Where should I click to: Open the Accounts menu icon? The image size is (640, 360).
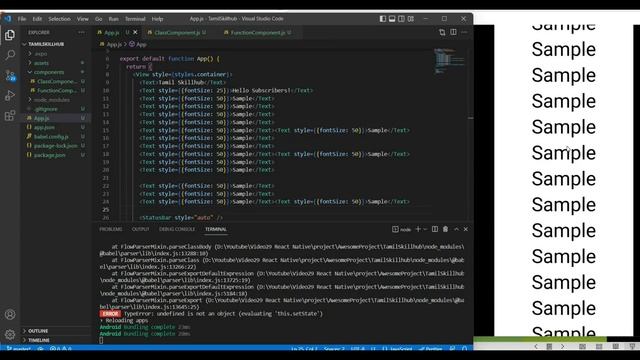[x=10, y=315]
